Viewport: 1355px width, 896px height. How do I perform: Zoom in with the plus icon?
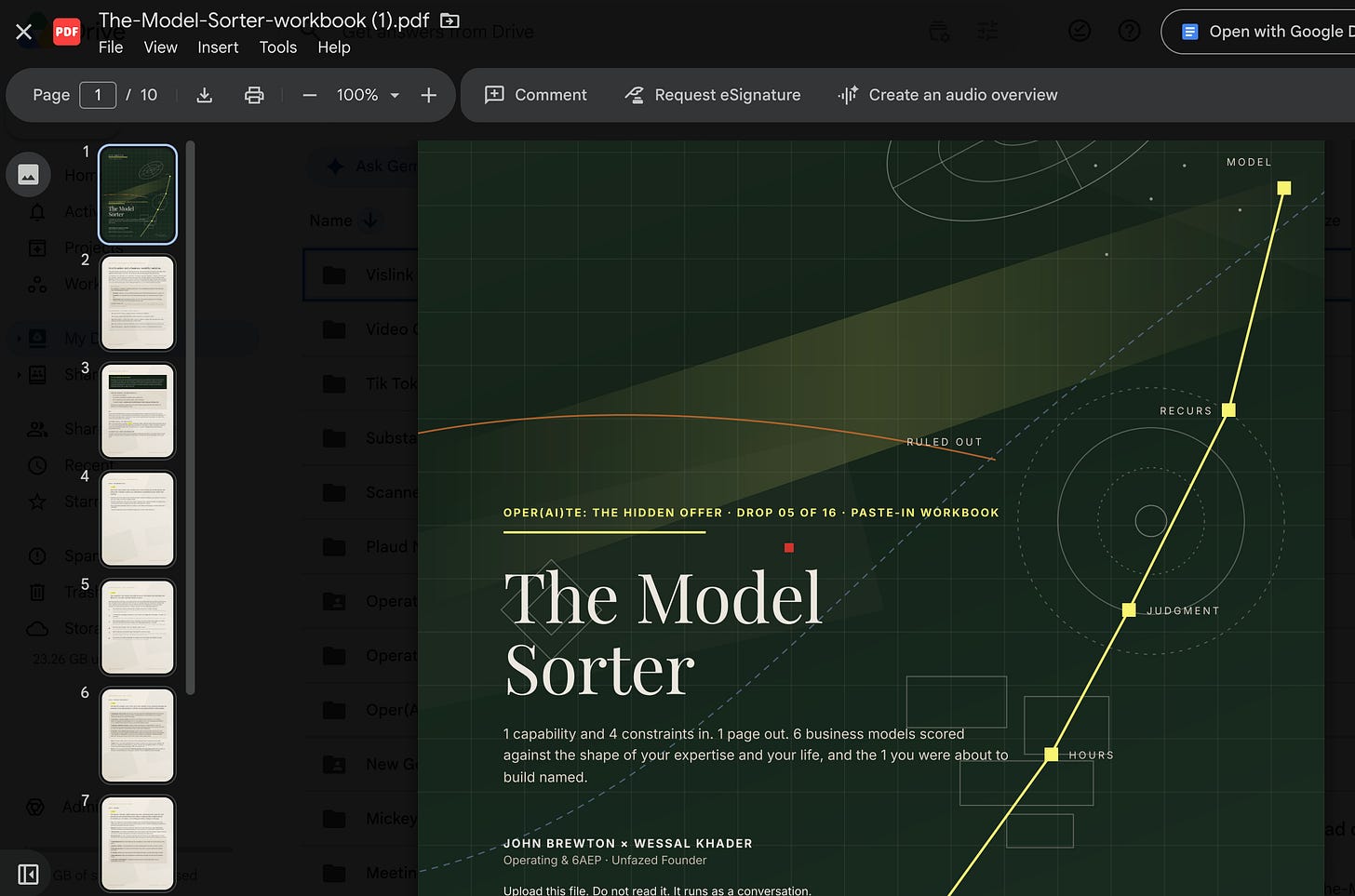coord(428,95)
